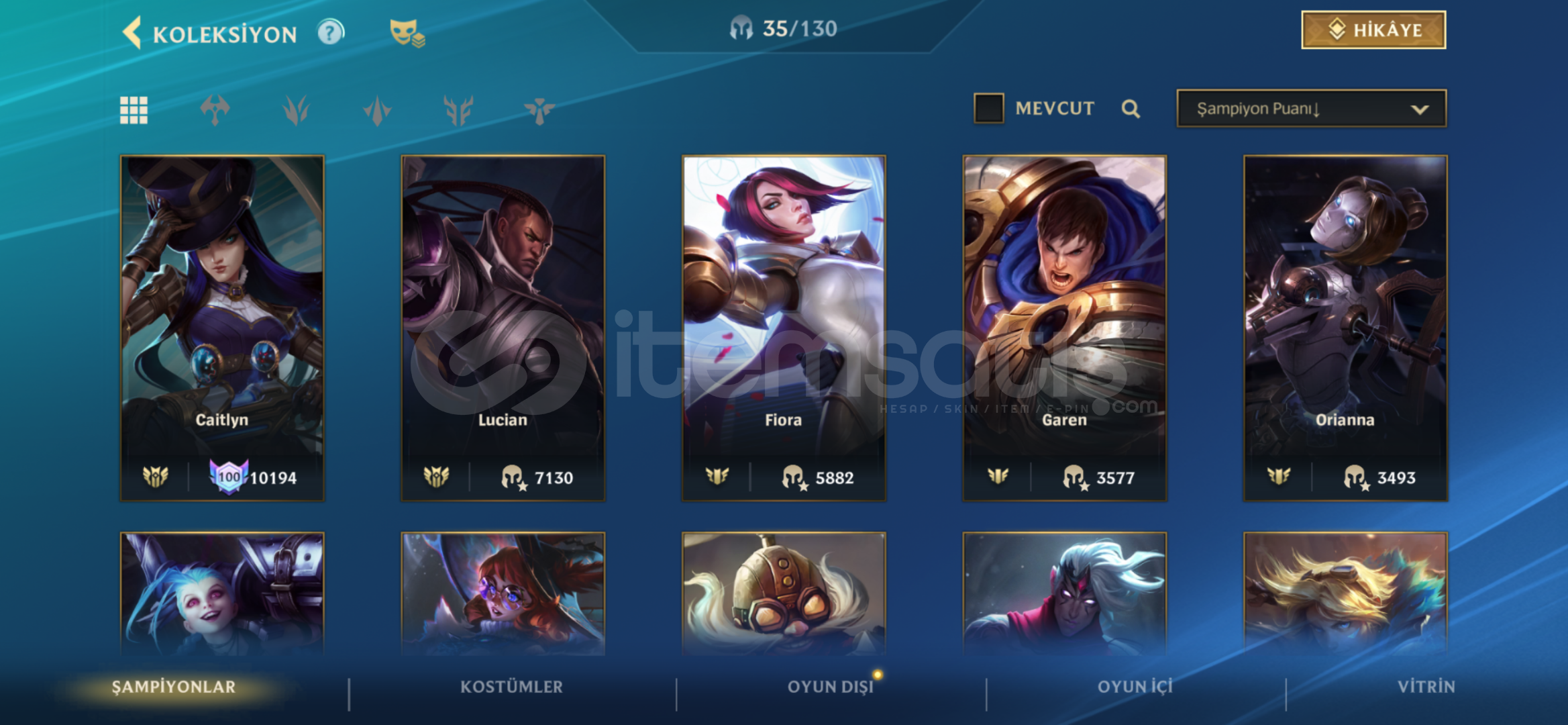Open the mask and coins icon
This screenshot has width=1568, height=725.
407,32
